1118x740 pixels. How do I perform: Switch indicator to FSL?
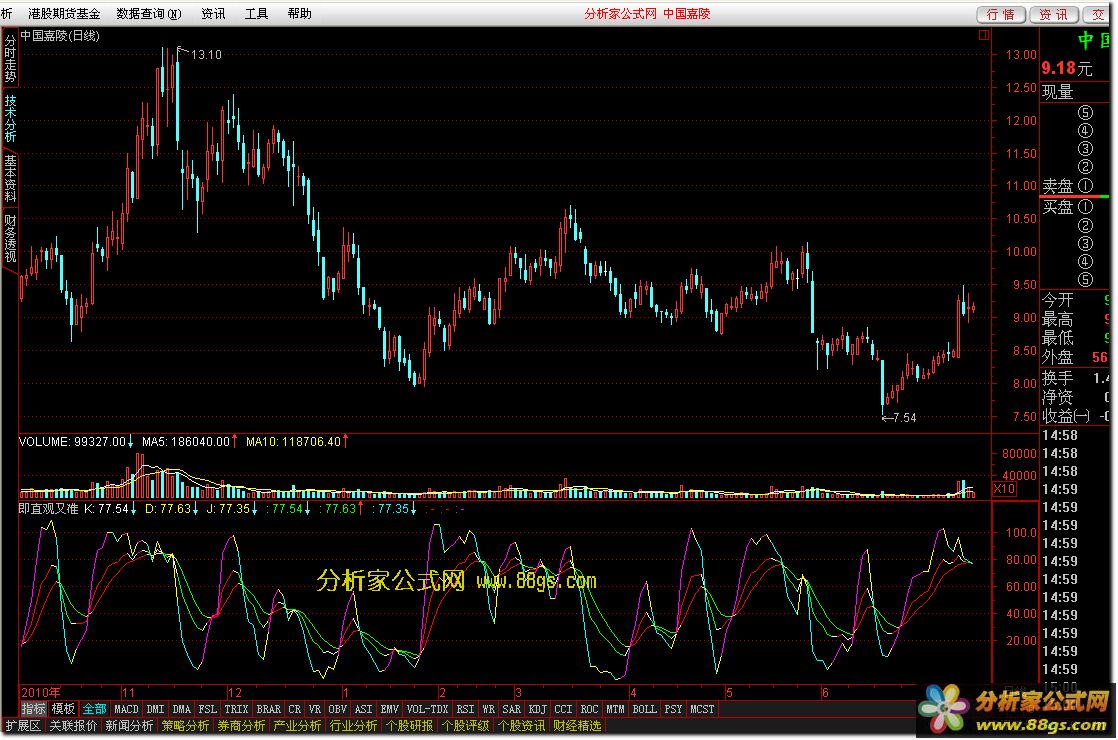coord(207,709)
